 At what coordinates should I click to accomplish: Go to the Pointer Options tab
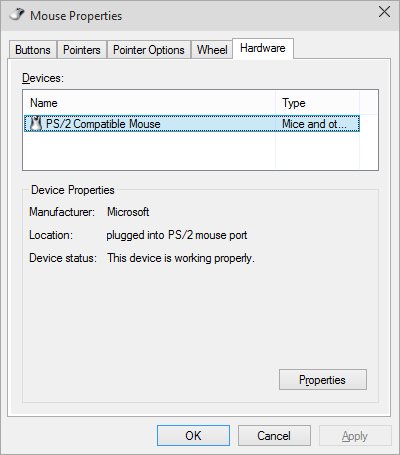coord(149,50)
